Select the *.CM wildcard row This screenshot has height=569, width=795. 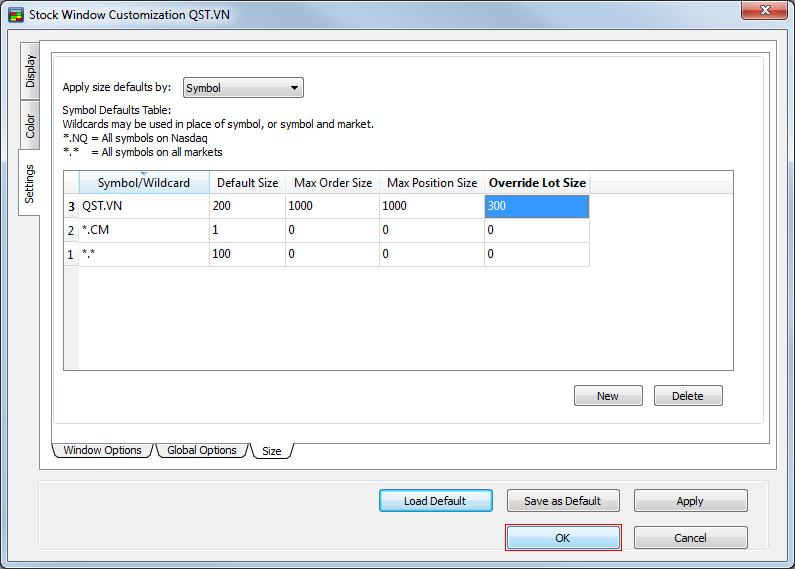point(143,230)
